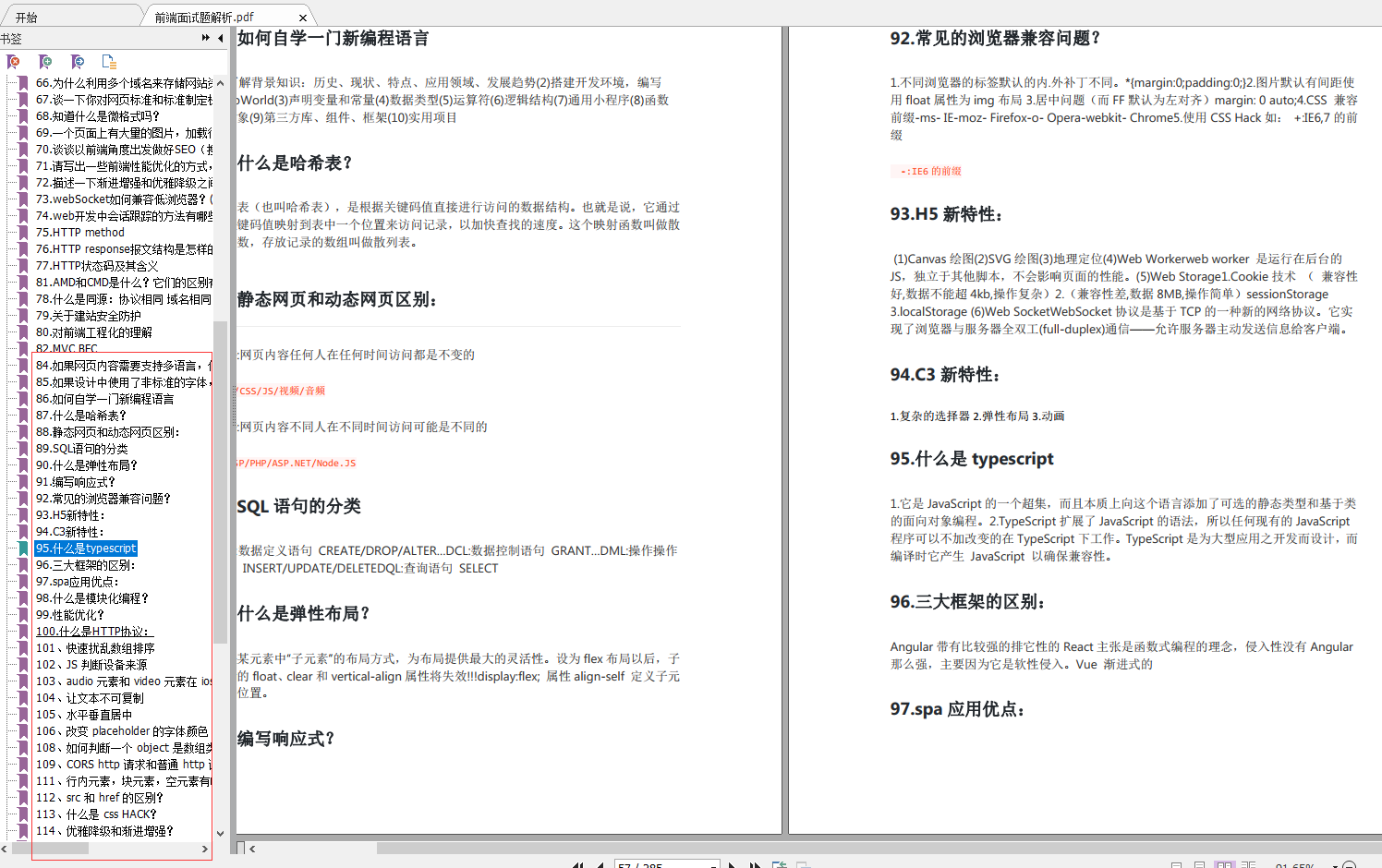Open bookmark 101、快速扰乱数组排序
The image size is (1382, 868).
click(95, 648)
